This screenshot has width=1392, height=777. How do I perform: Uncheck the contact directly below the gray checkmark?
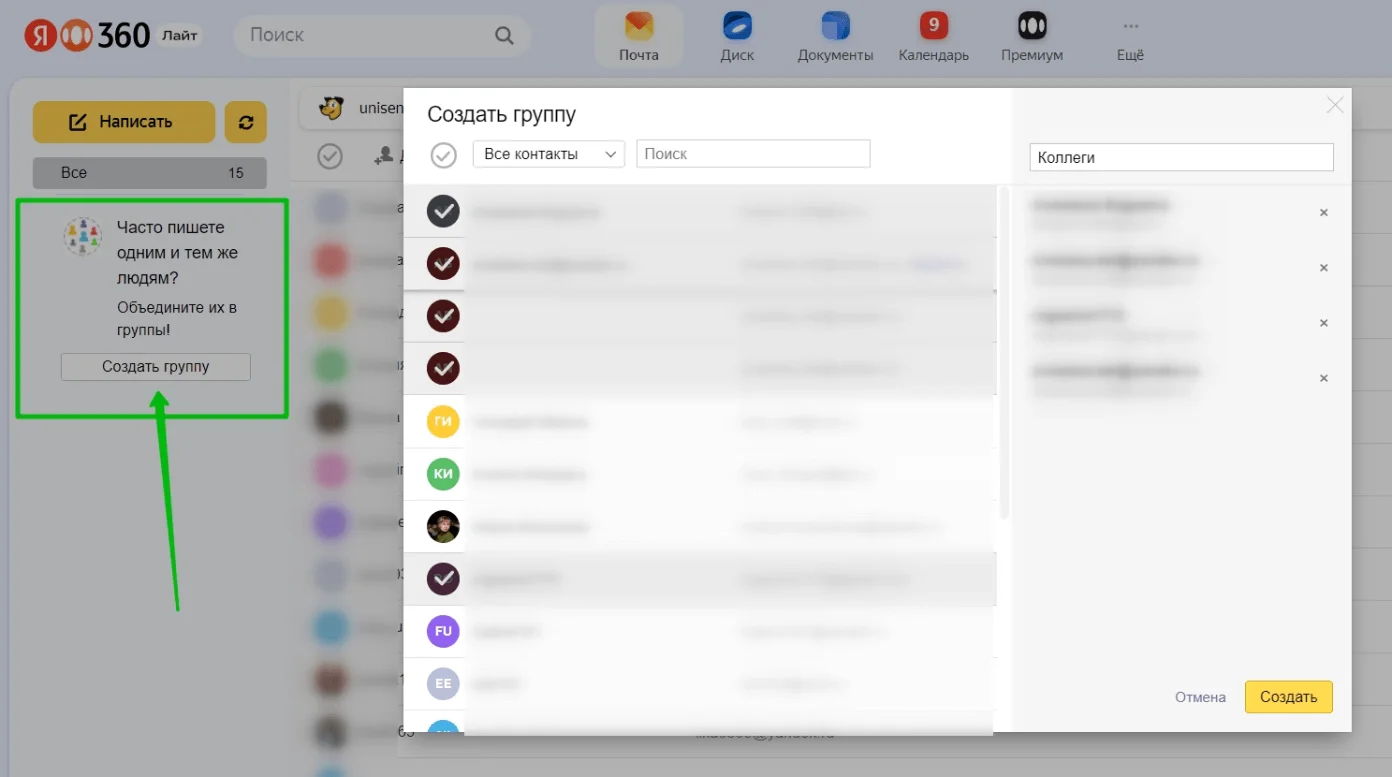pos(443,263)
